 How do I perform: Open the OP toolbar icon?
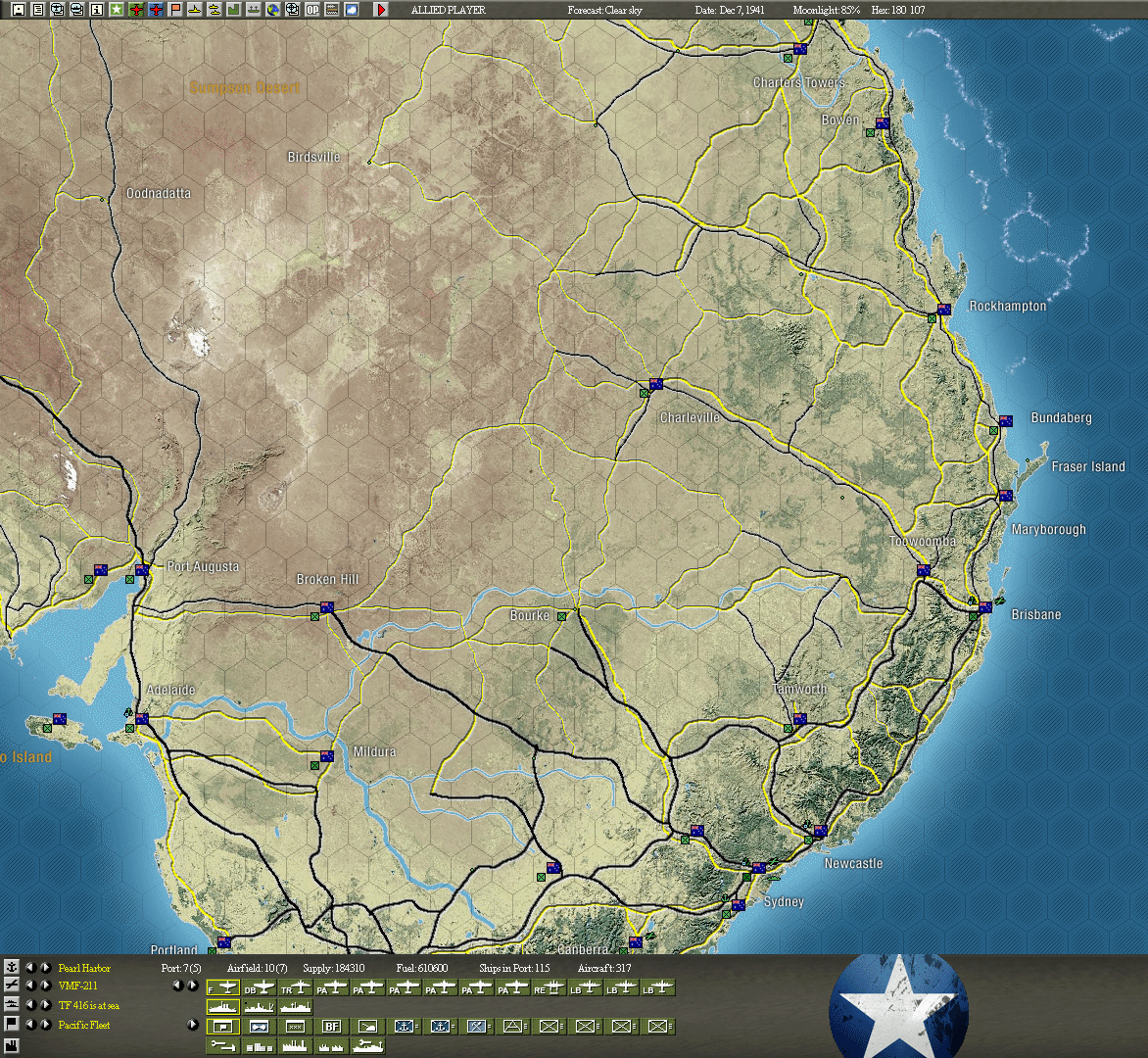pyautogui.click(x=312, y=10)
